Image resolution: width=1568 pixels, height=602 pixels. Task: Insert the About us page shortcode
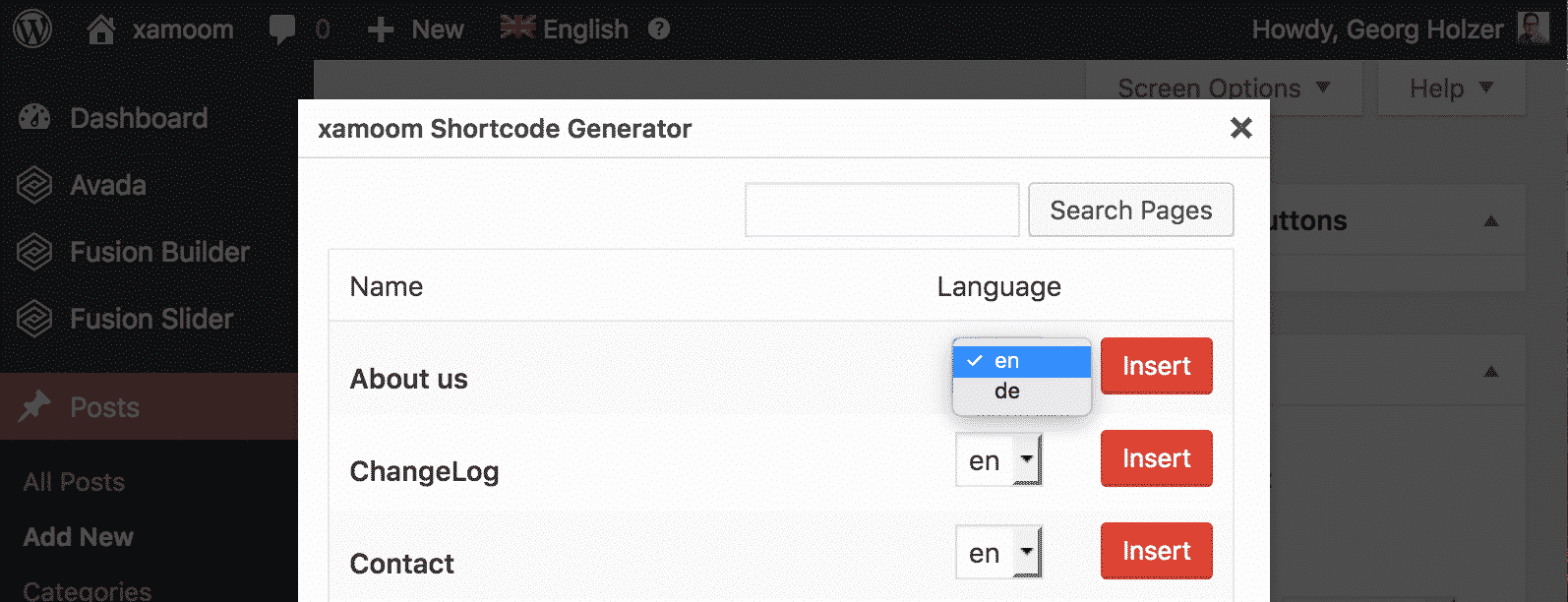(1157, 366)
